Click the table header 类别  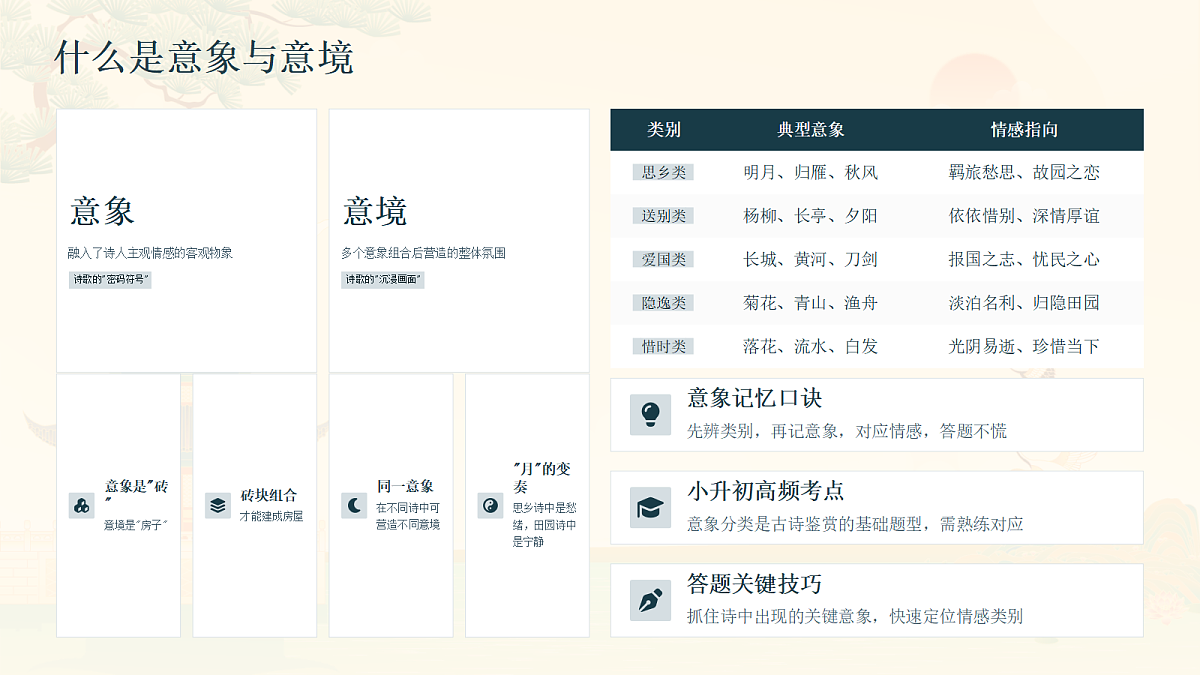pyautogui.click(x=664, y=130)
